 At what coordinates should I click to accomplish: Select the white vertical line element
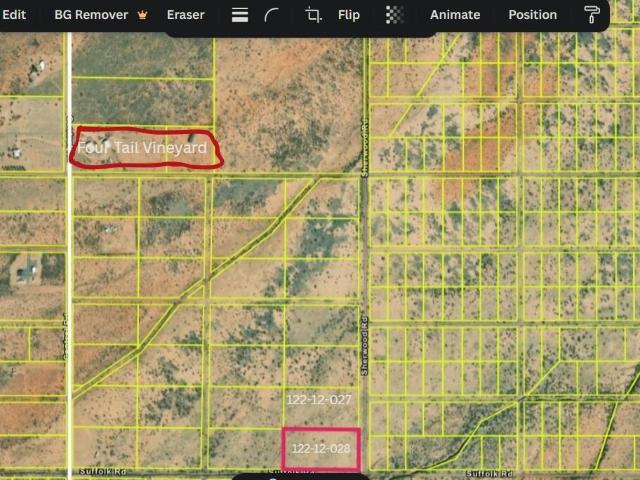click(x=70, y=253)
